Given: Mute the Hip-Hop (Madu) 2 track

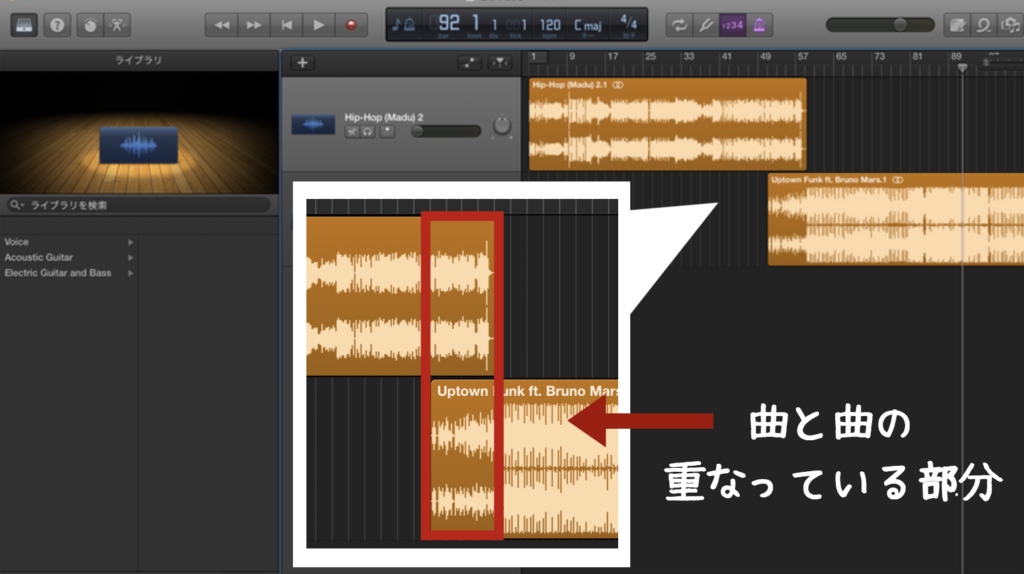Looking at the screenshot, I should (352, 132).
